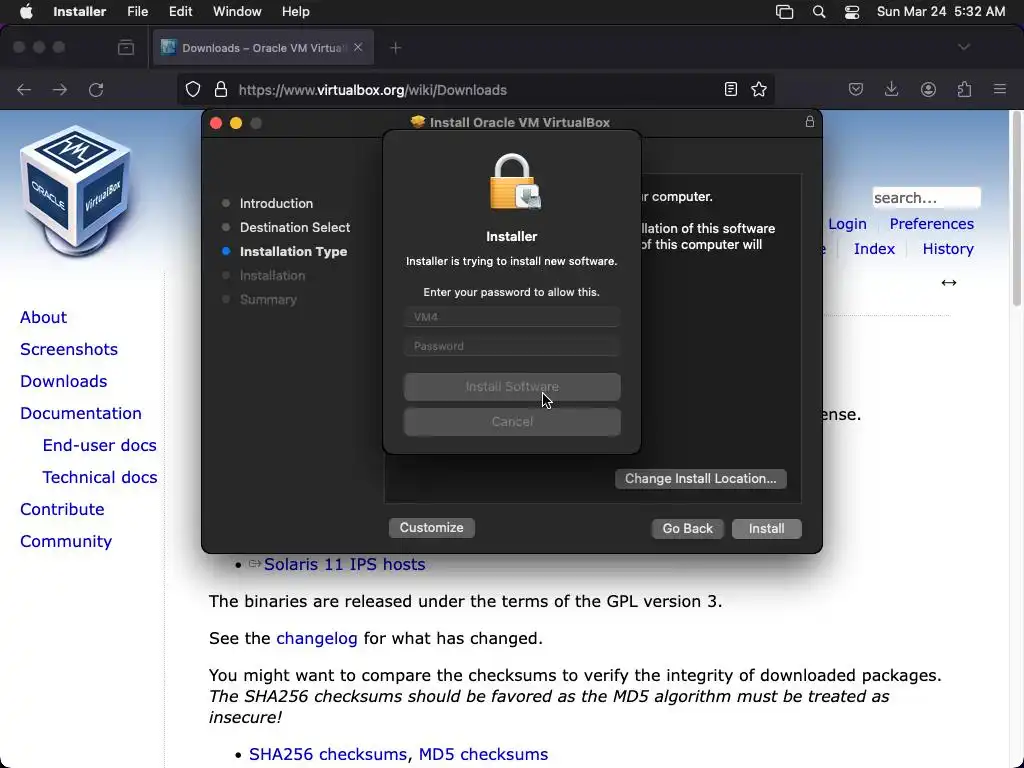This screenshot has width=1024, height=768.
Task: Open the browser extensions icon
Action: tap(964, 89)
